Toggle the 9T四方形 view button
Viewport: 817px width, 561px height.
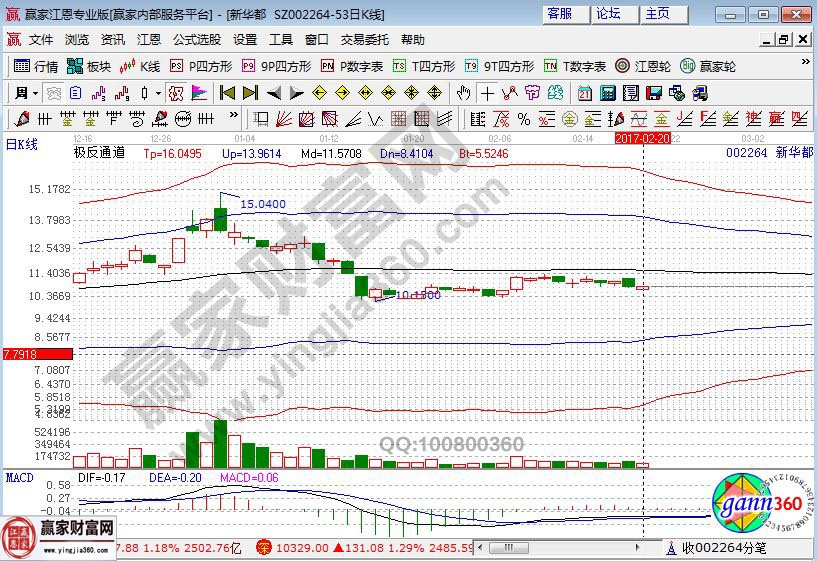(x=507, y=66)
